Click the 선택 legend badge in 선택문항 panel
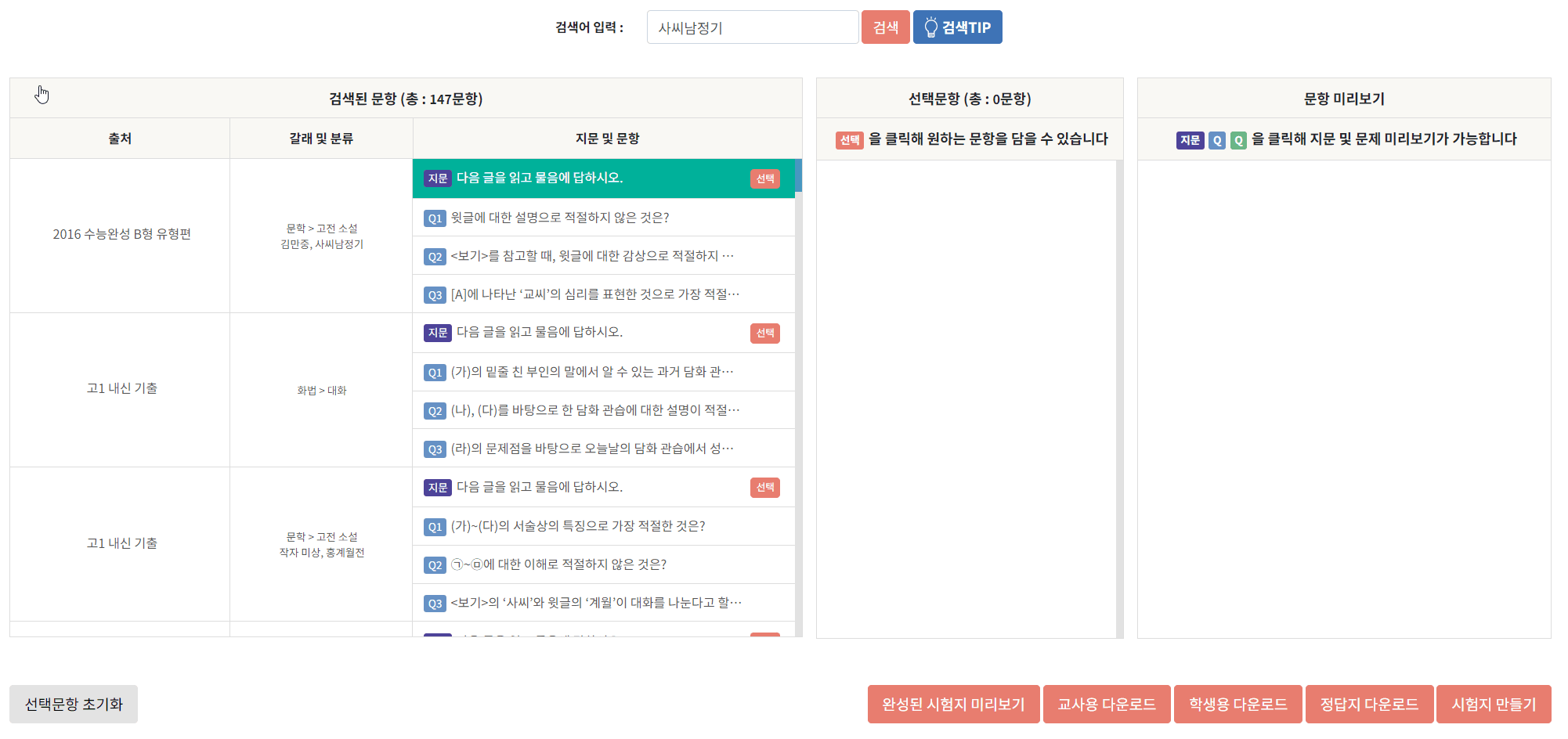The image size is (1568, 739). tap(849, 140)
